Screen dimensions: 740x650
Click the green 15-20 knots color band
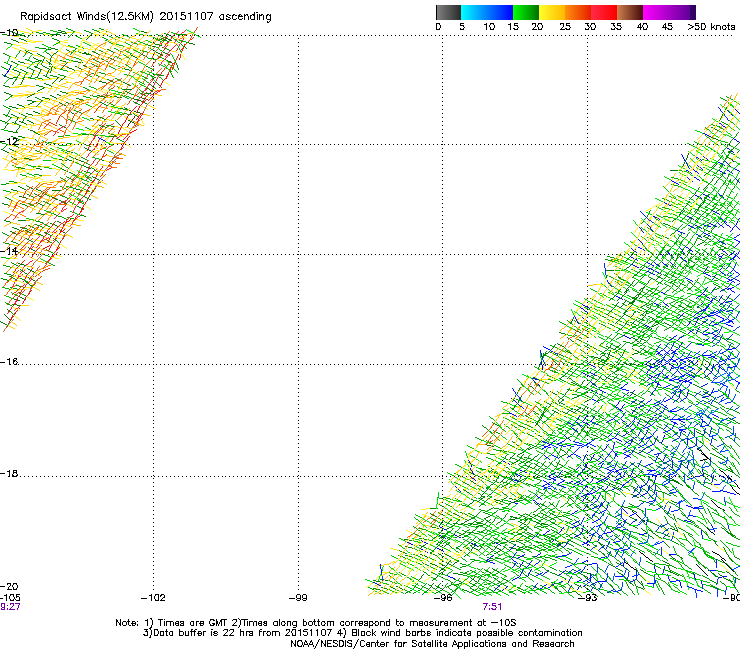tap(526, 12)
